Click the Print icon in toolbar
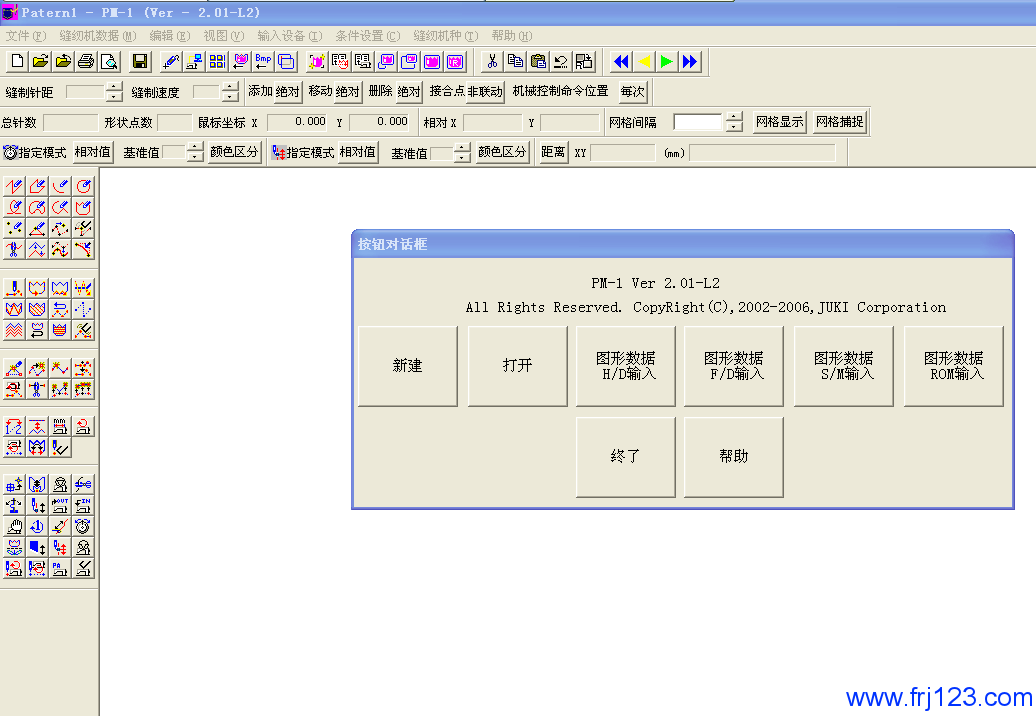The width and height of the screenshot is (1036, 716). pos(86,62)
